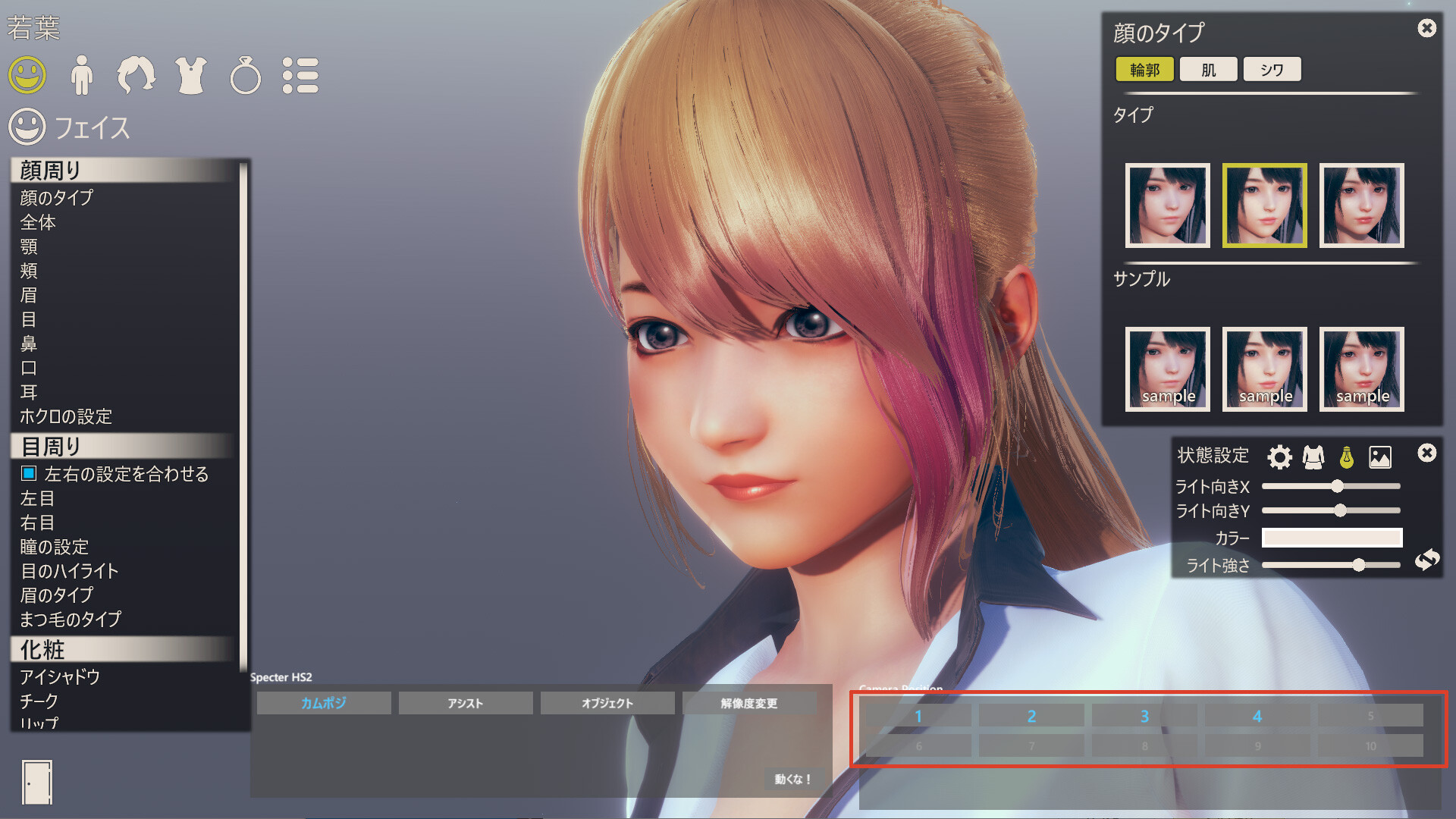Click the reset light arrows icon
Viewport: 1456px width, 819px height.
click(x=1426, y=560)
